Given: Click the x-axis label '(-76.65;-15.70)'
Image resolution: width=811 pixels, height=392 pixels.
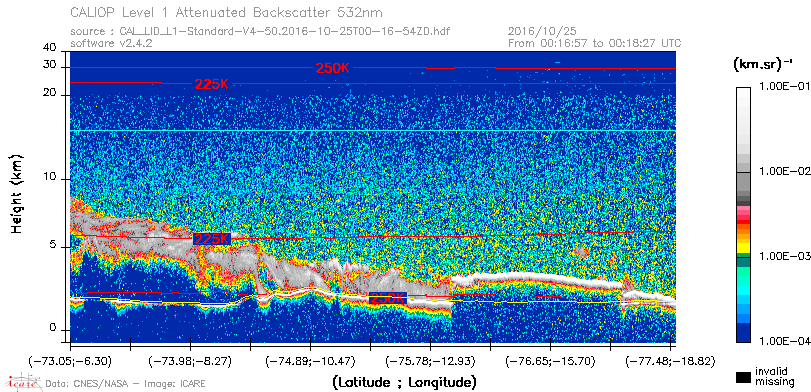Looking at the screenshot, I should coord(551,360).
